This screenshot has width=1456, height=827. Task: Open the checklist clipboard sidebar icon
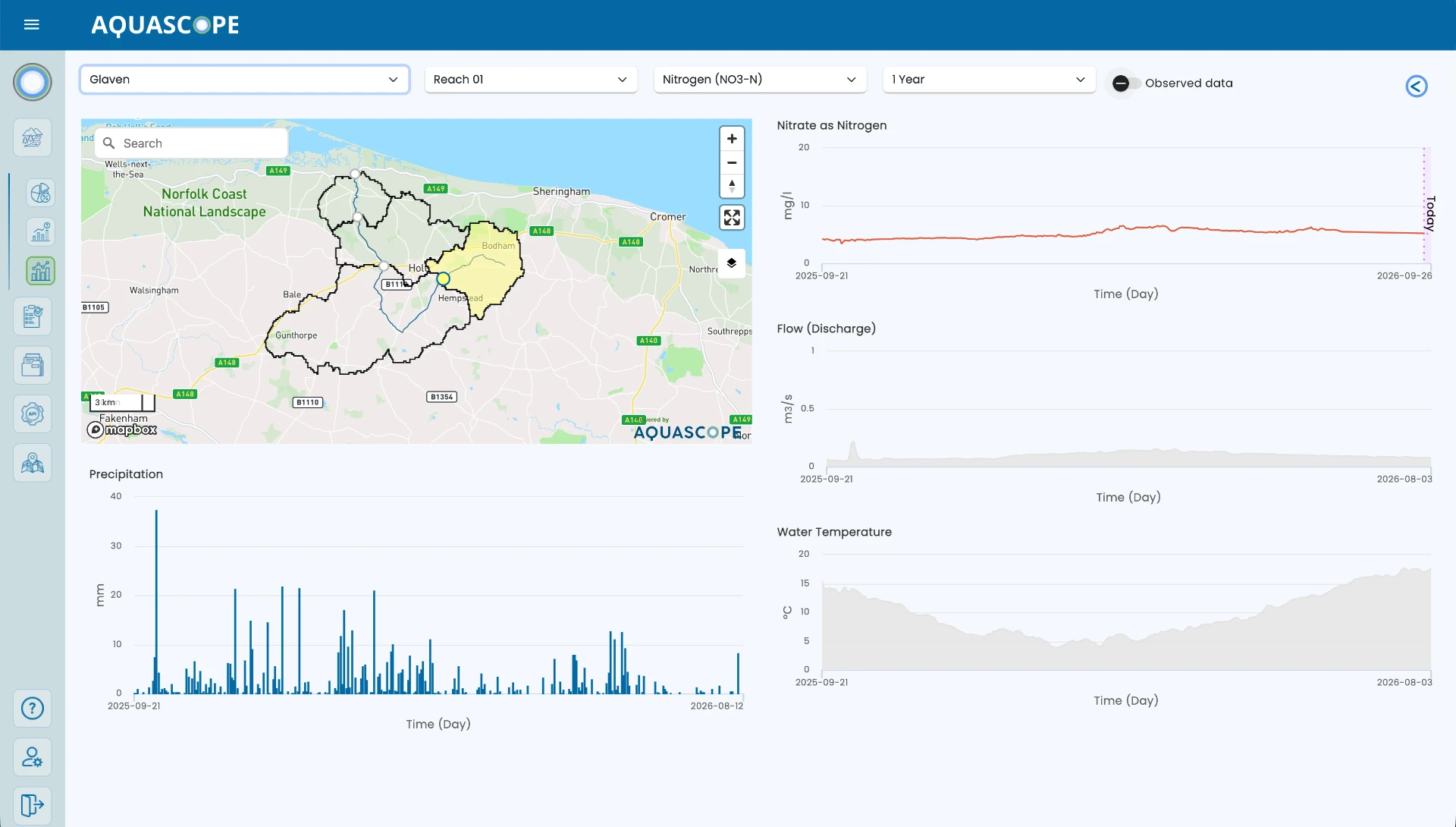33,316
